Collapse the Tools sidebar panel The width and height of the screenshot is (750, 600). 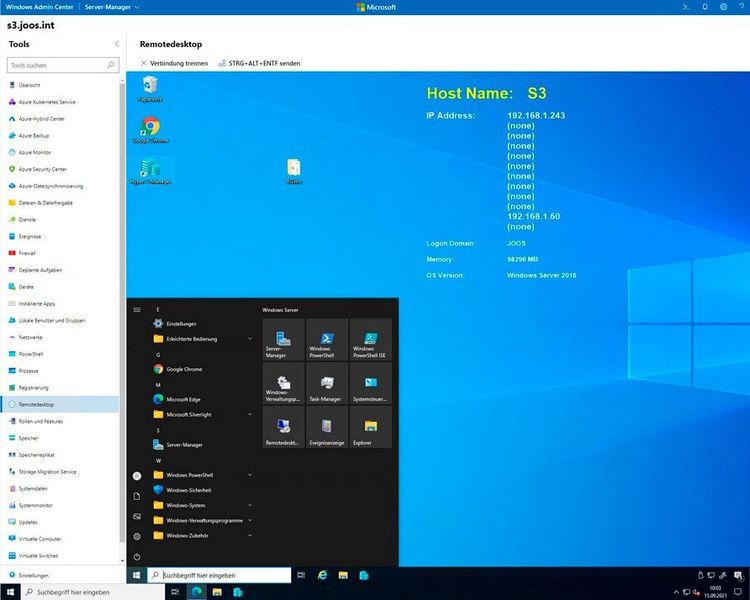117,44
